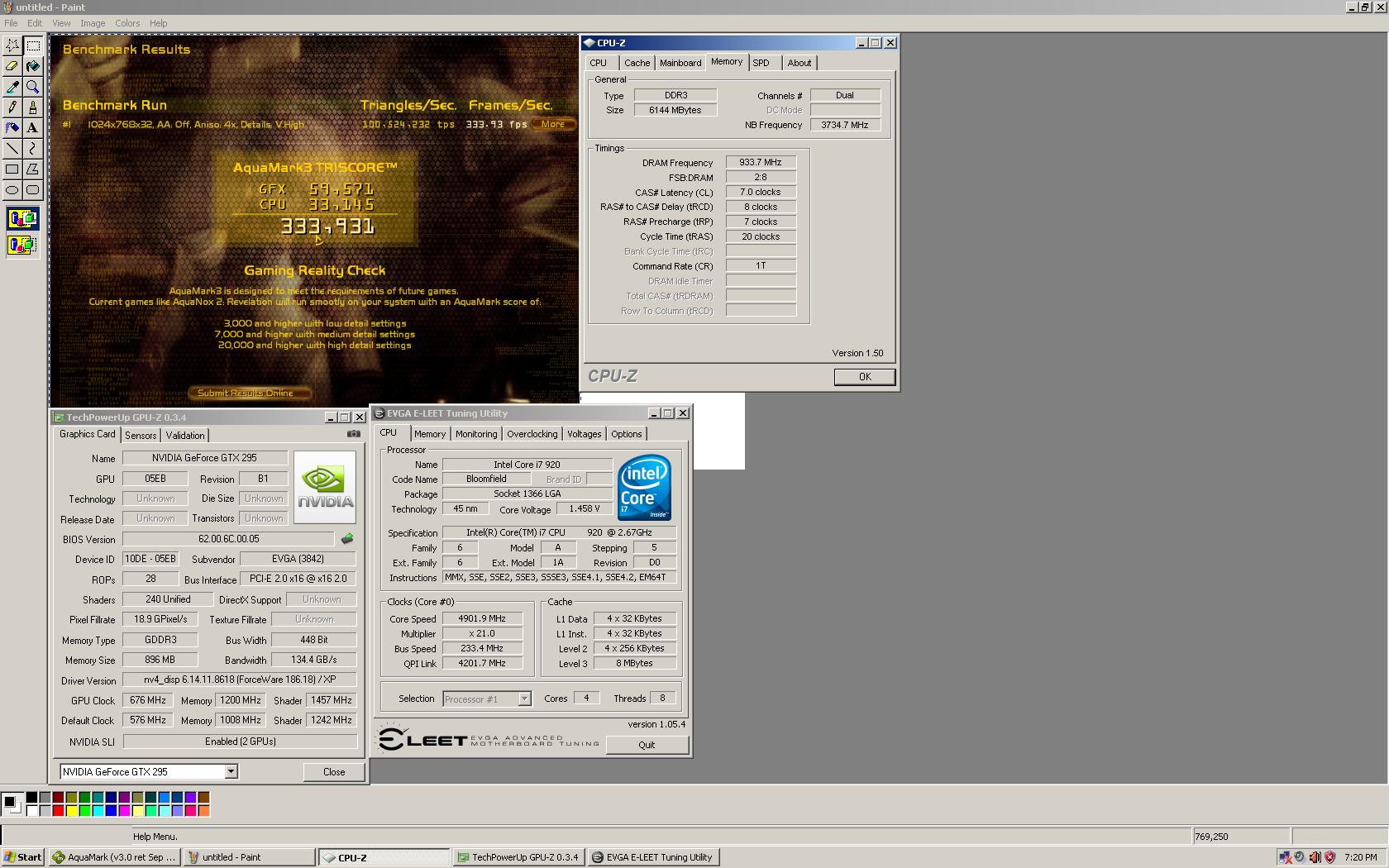Click the gray audio manager tray icon

[x=1300, y=857]
